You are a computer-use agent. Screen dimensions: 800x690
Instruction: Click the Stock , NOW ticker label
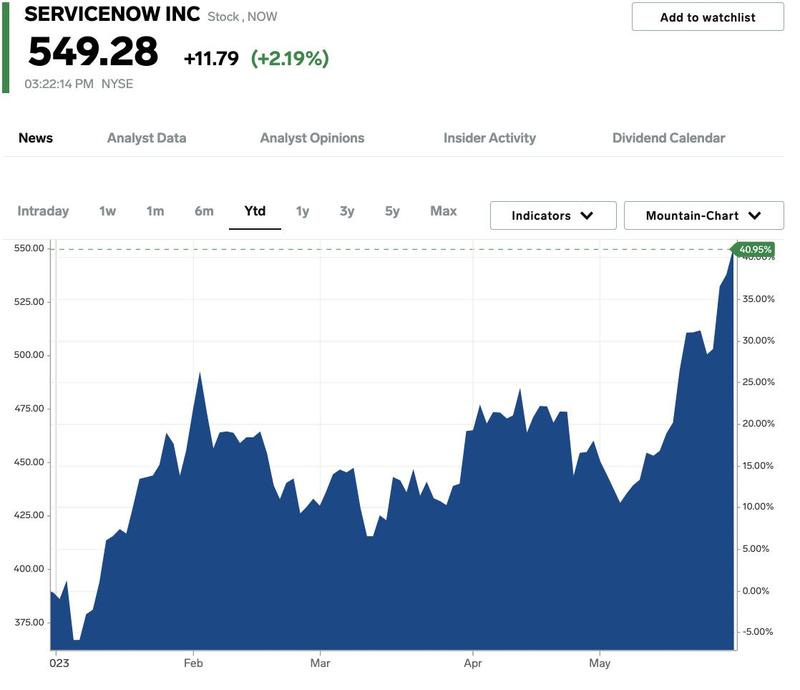[x=242, y=16]
